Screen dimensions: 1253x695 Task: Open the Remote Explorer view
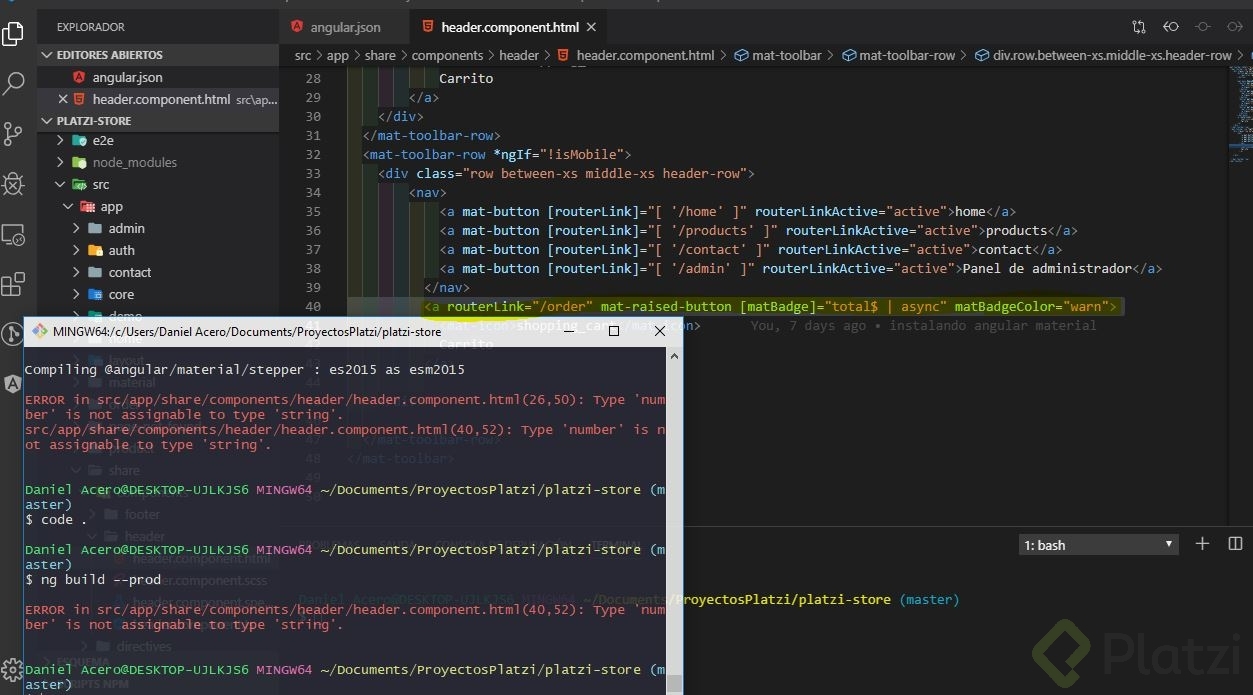[13, 235]
